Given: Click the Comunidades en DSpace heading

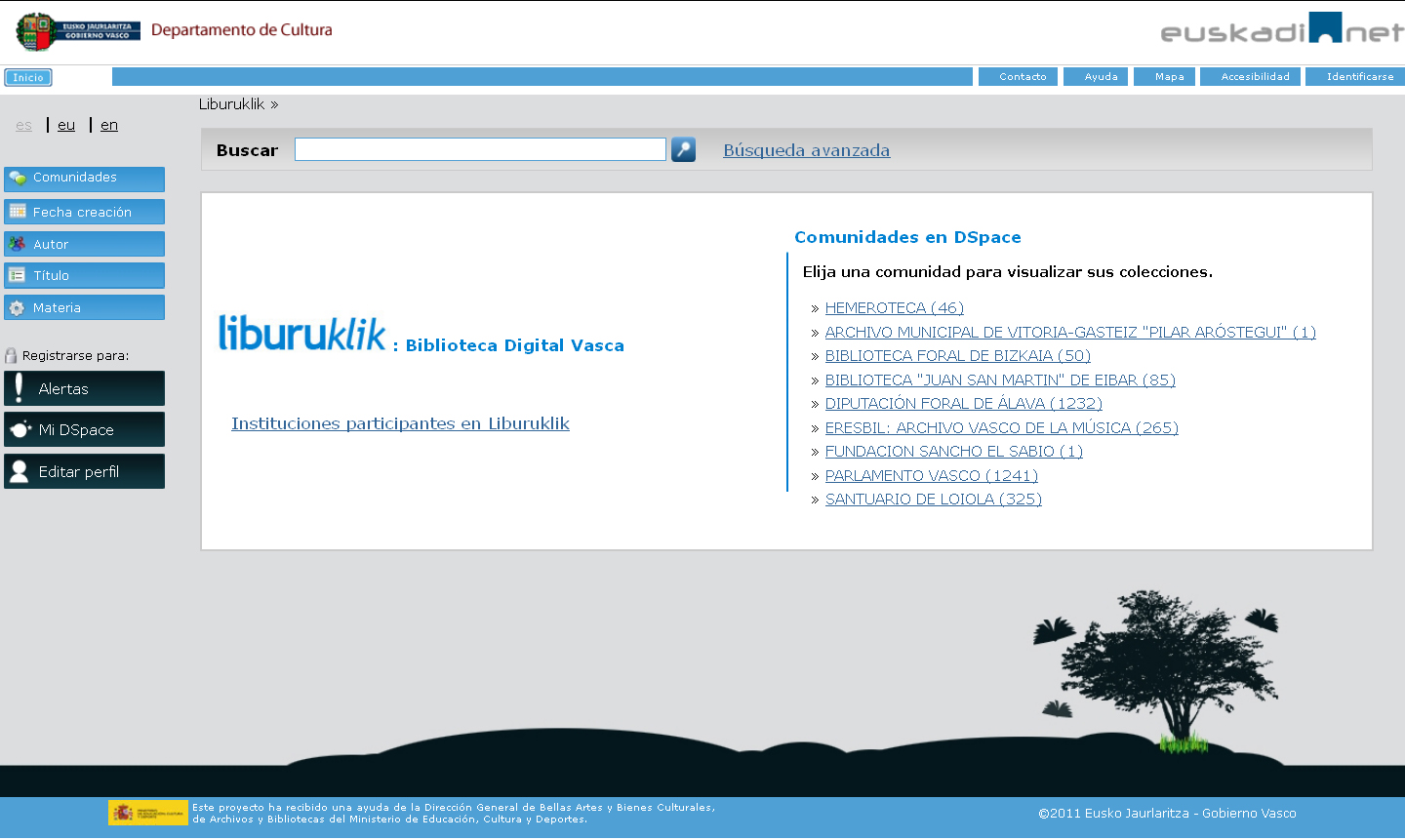Looking at the screenshot, I should 907,237.
